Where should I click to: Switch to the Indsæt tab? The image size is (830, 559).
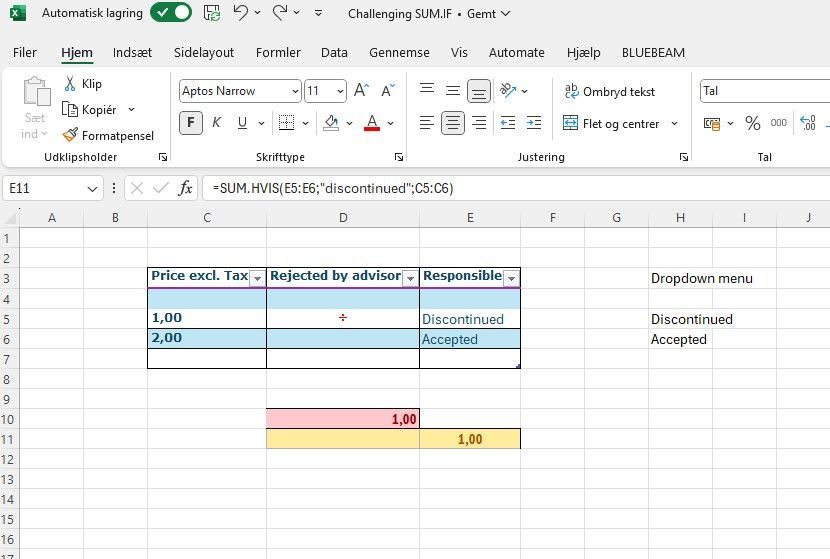132,52
